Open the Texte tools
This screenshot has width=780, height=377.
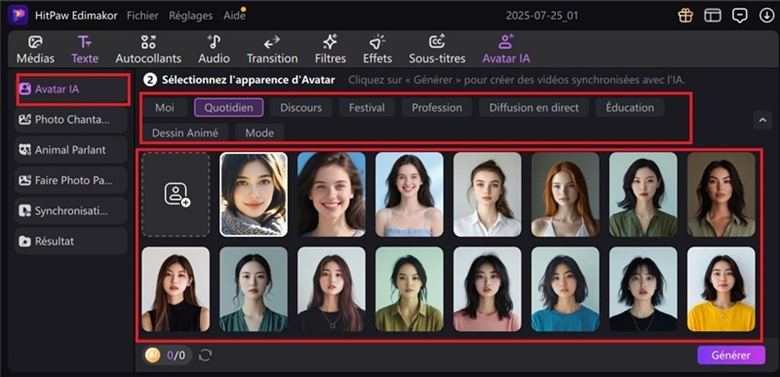point(85,50)
